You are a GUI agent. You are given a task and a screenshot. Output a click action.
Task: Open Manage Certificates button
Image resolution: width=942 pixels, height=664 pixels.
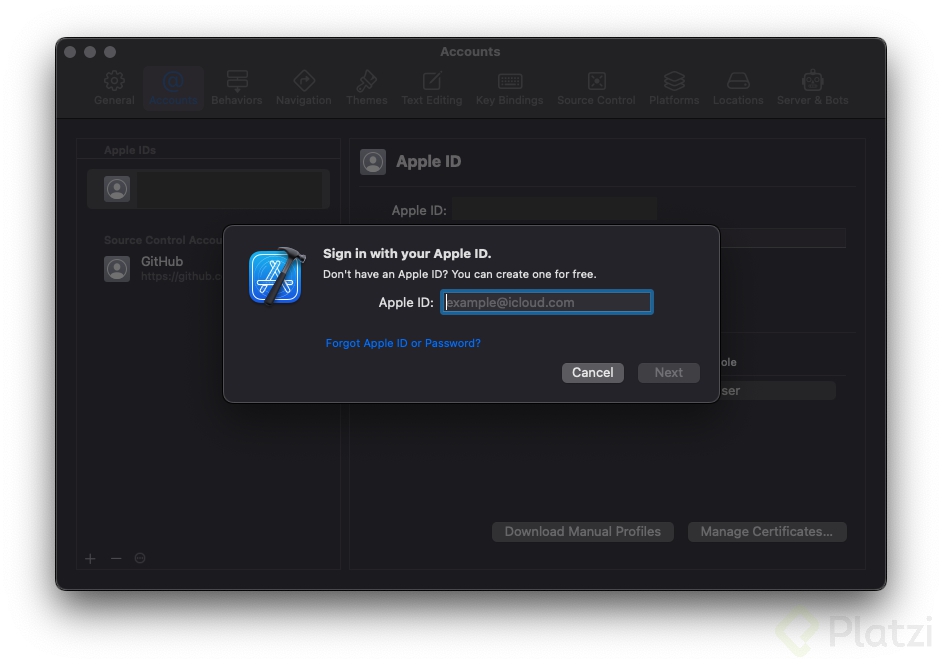coord(767,532)
